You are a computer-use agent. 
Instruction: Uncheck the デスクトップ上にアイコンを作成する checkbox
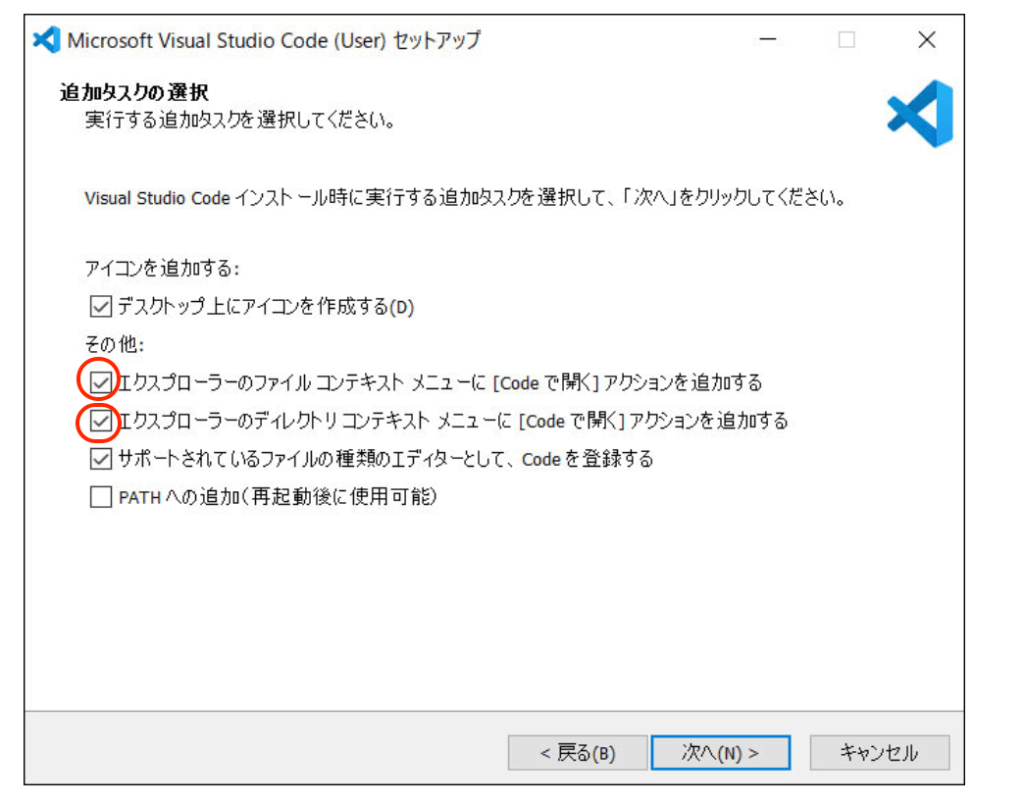tap(100, 307)
